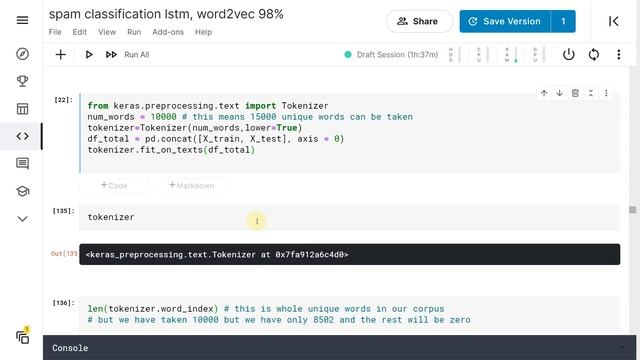The height and width of the screenshot is (360, 640).
Task: Click the CPU usage meter
Action: tap(482, 55)
